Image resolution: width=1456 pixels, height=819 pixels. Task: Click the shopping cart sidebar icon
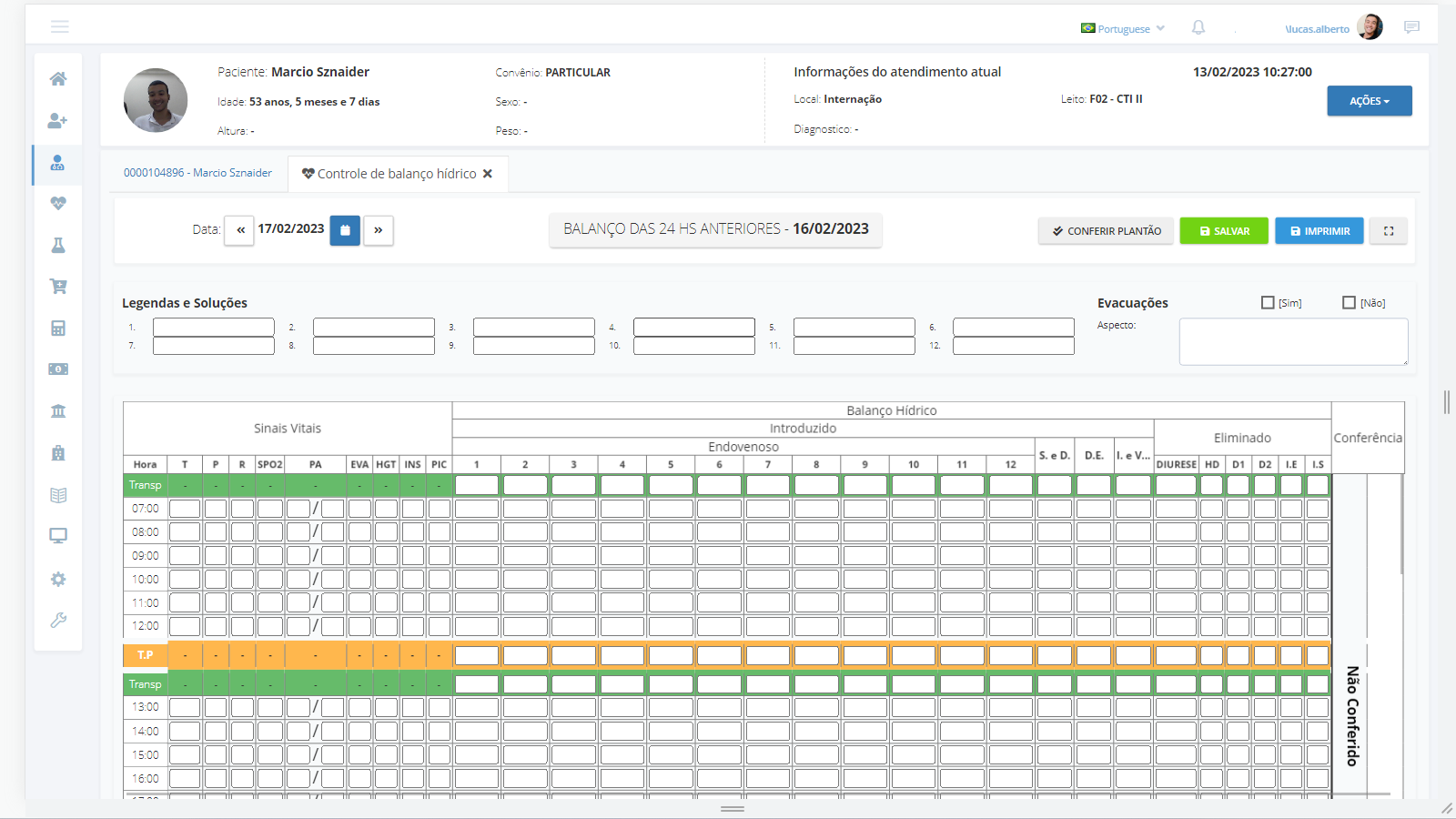click(58, 287)
